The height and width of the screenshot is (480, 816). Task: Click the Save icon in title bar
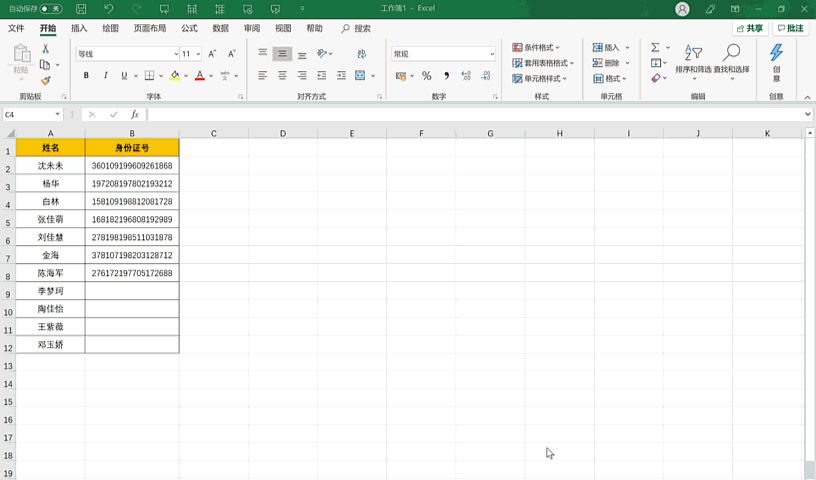coord(81,8)
